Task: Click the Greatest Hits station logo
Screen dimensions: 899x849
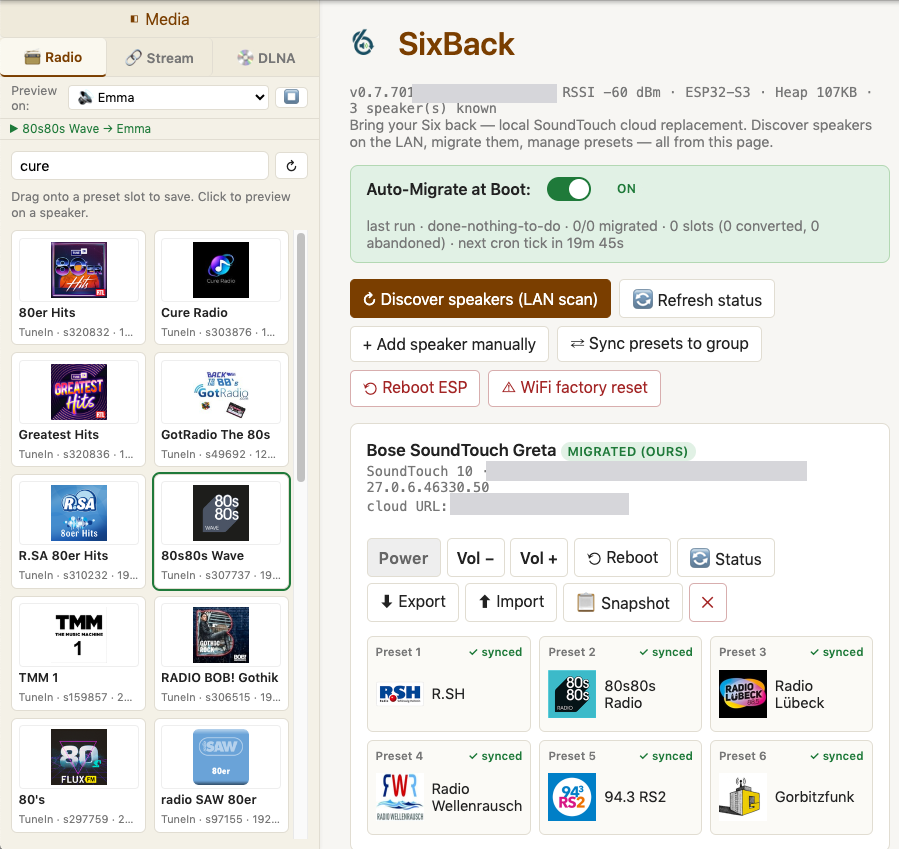Action: 79,392
